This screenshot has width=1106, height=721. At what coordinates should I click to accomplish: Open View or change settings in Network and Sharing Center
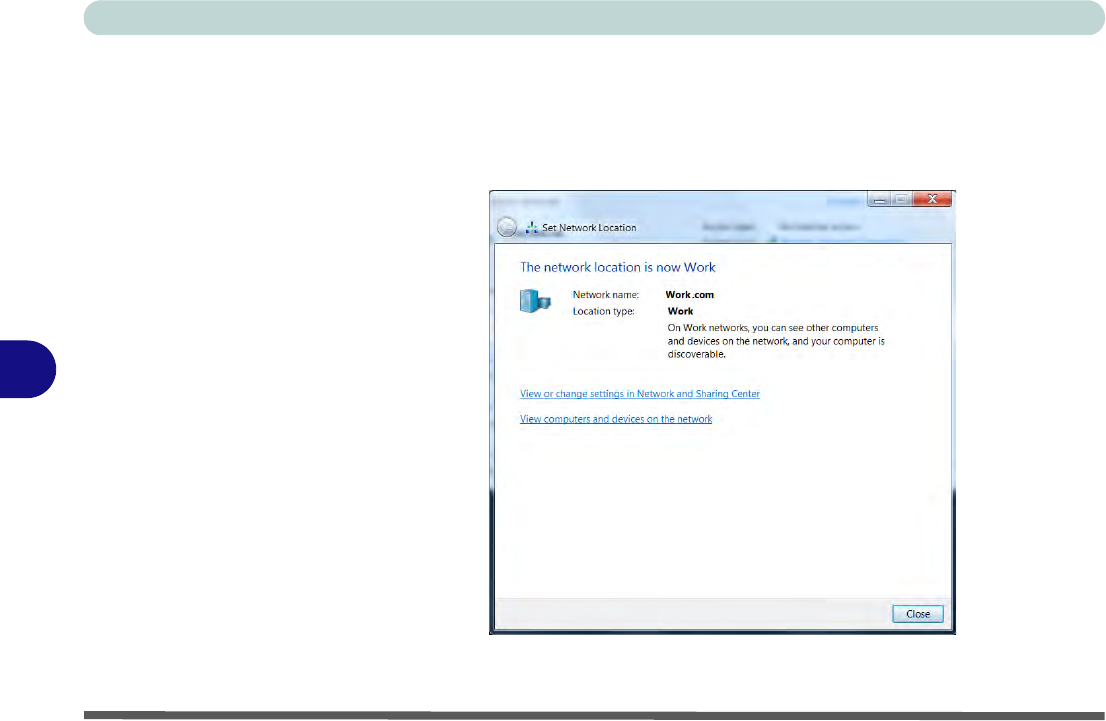(x=640, y=394)
